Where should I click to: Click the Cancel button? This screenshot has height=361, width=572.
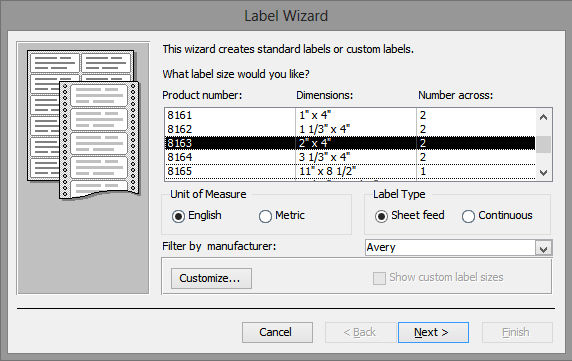(x=277, y=332)
